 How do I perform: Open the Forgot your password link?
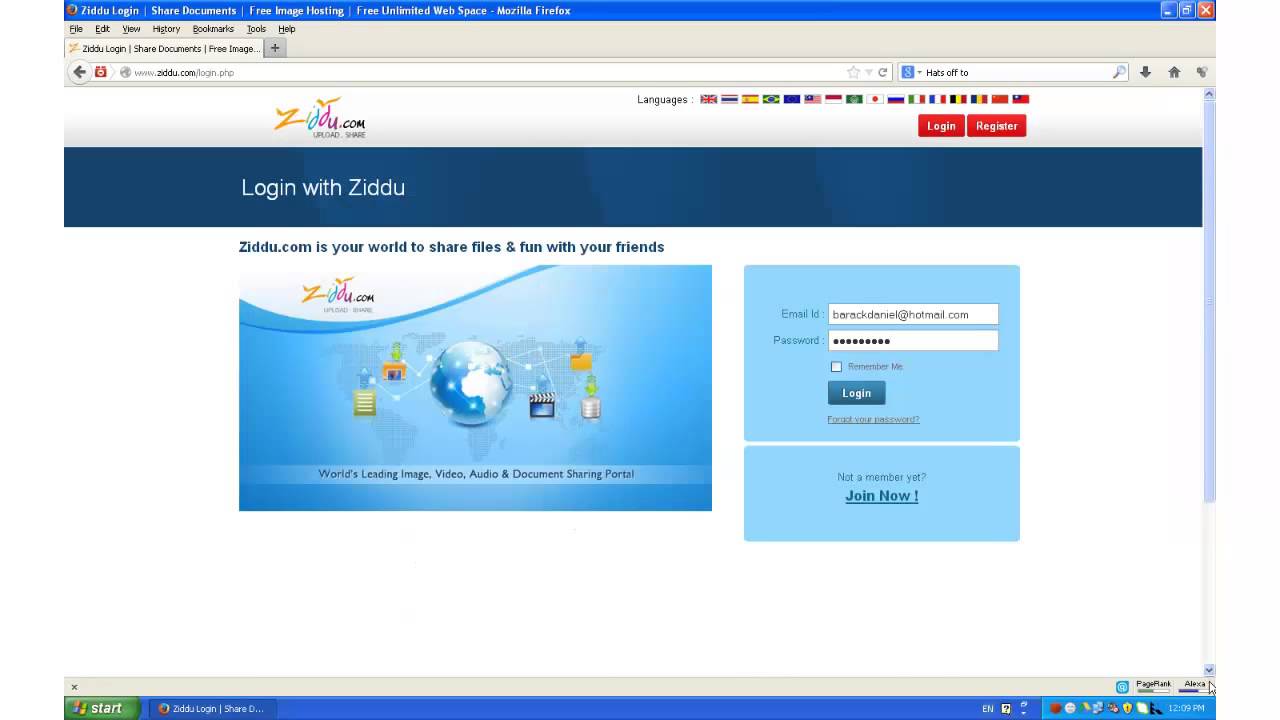(873, 419)
